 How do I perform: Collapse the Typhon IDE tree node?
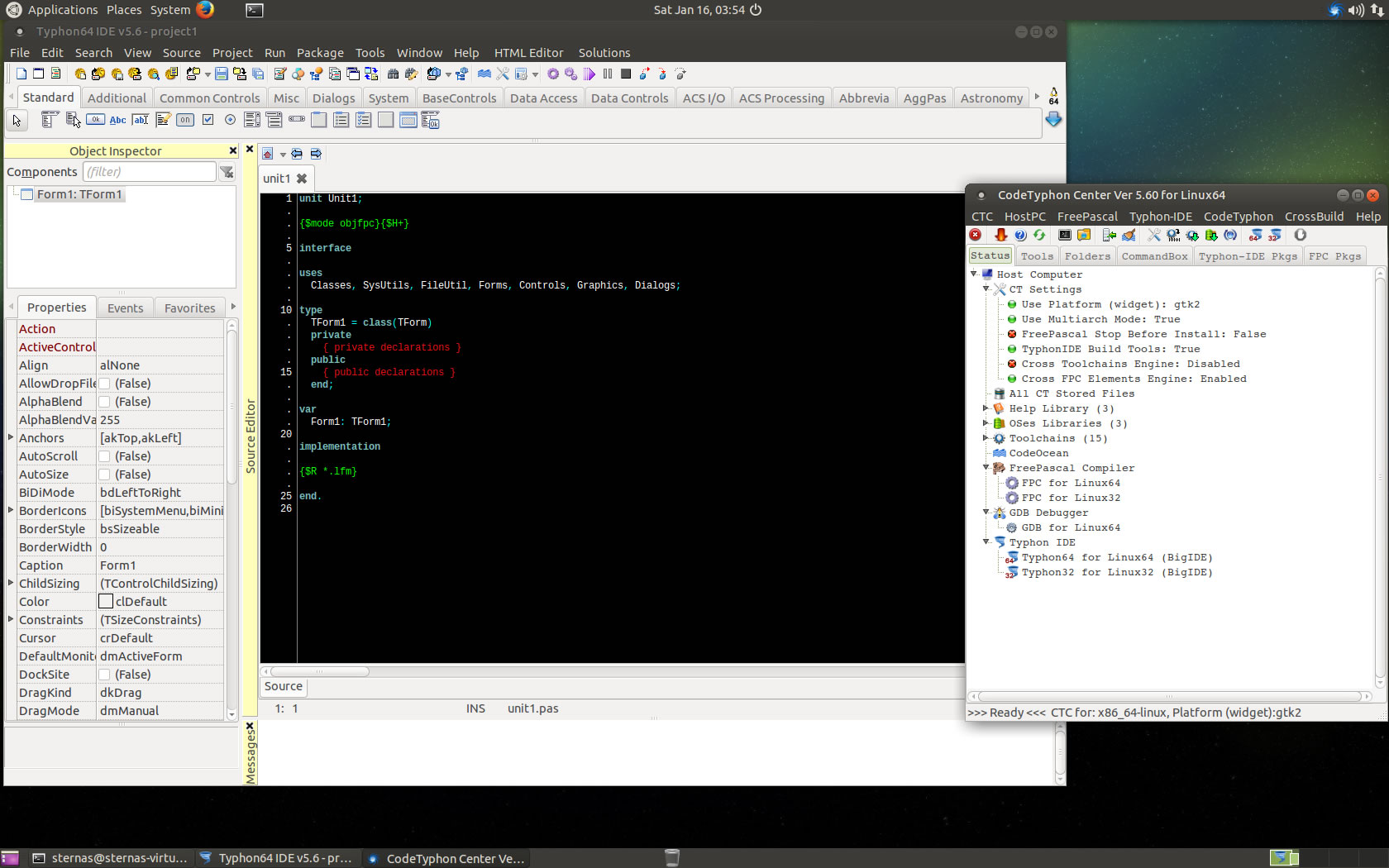pyautogui.click(x=986, y=542)
